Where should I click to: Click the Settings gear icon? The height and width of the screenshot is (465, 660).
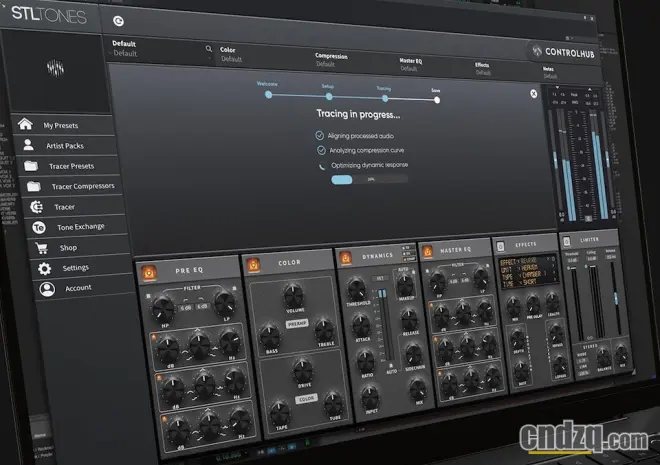[x=44, y=268]
